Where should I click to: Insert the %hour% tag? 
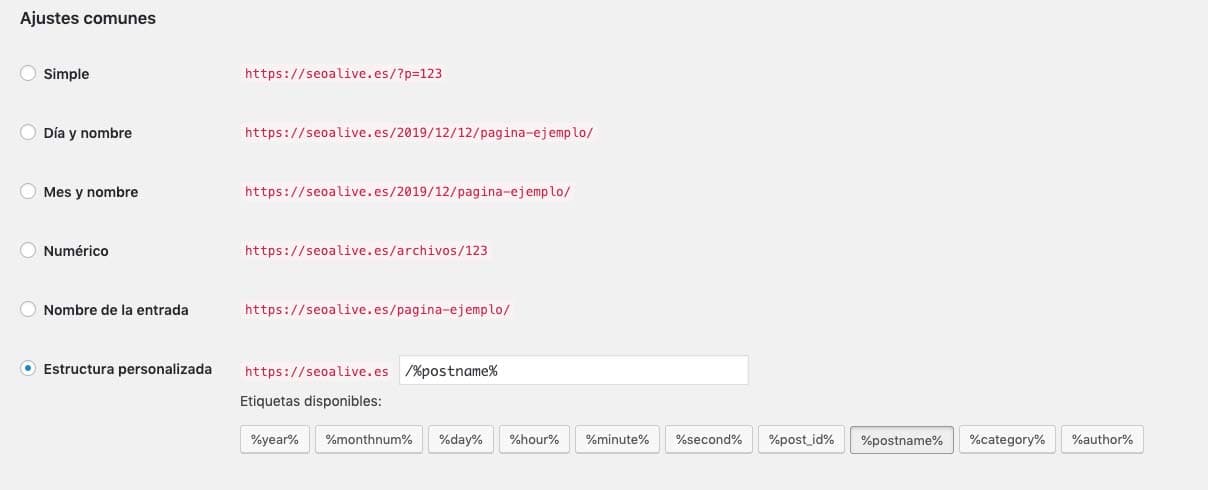[535, 439]
